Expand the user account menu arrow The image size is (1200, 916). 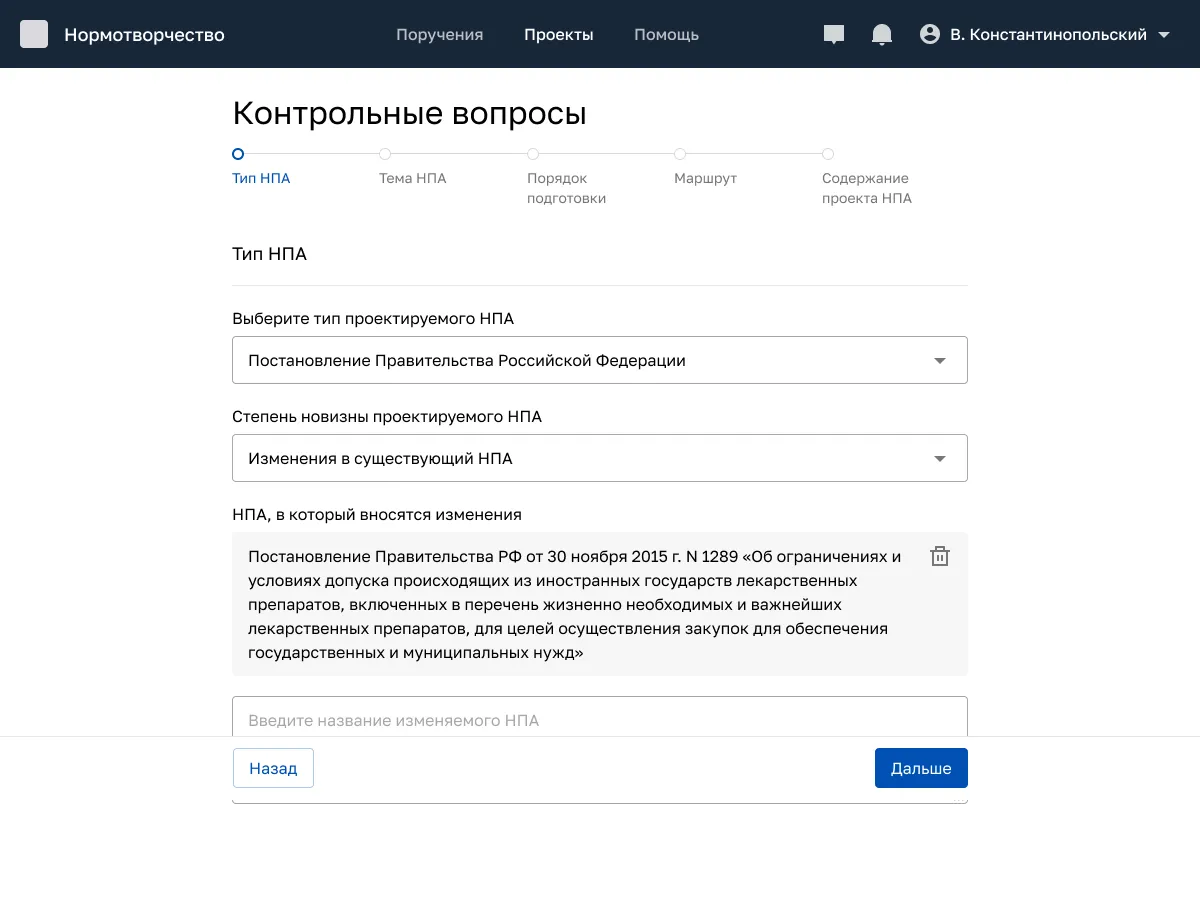[x=1163, y=35]
